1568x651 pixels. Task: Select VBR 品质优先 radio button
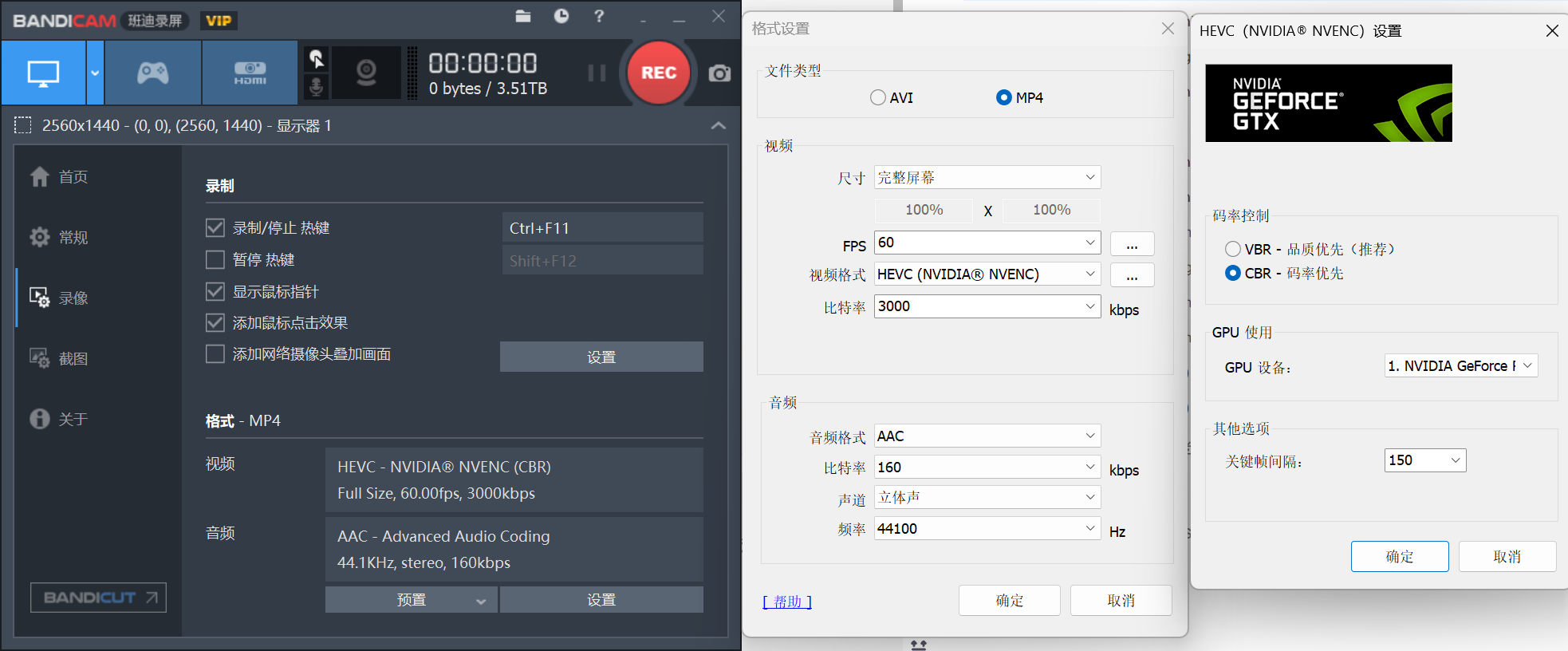[x=1233, y=249]
